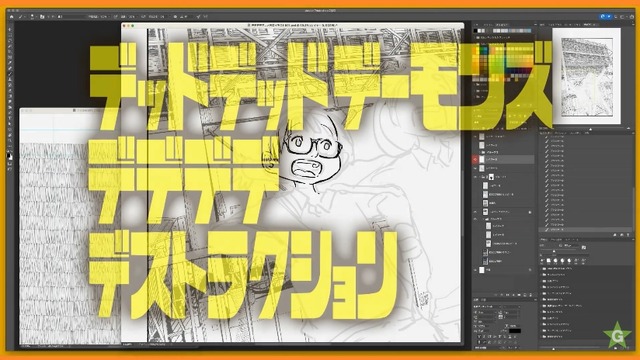Expand the last brush folder in Brushes panel
The width and height of the screenshot is (640, 360).
click(x=542, y=336)
